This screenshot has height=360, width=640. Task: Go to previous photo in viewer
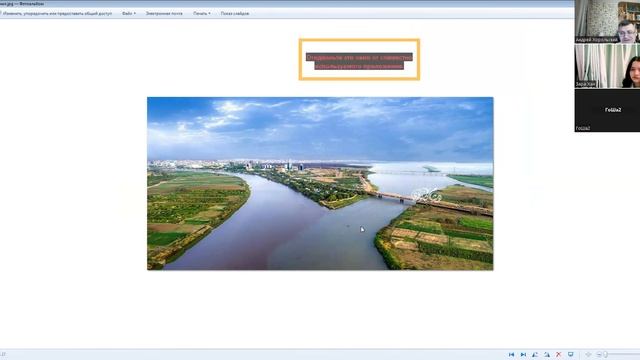point(511,355)
